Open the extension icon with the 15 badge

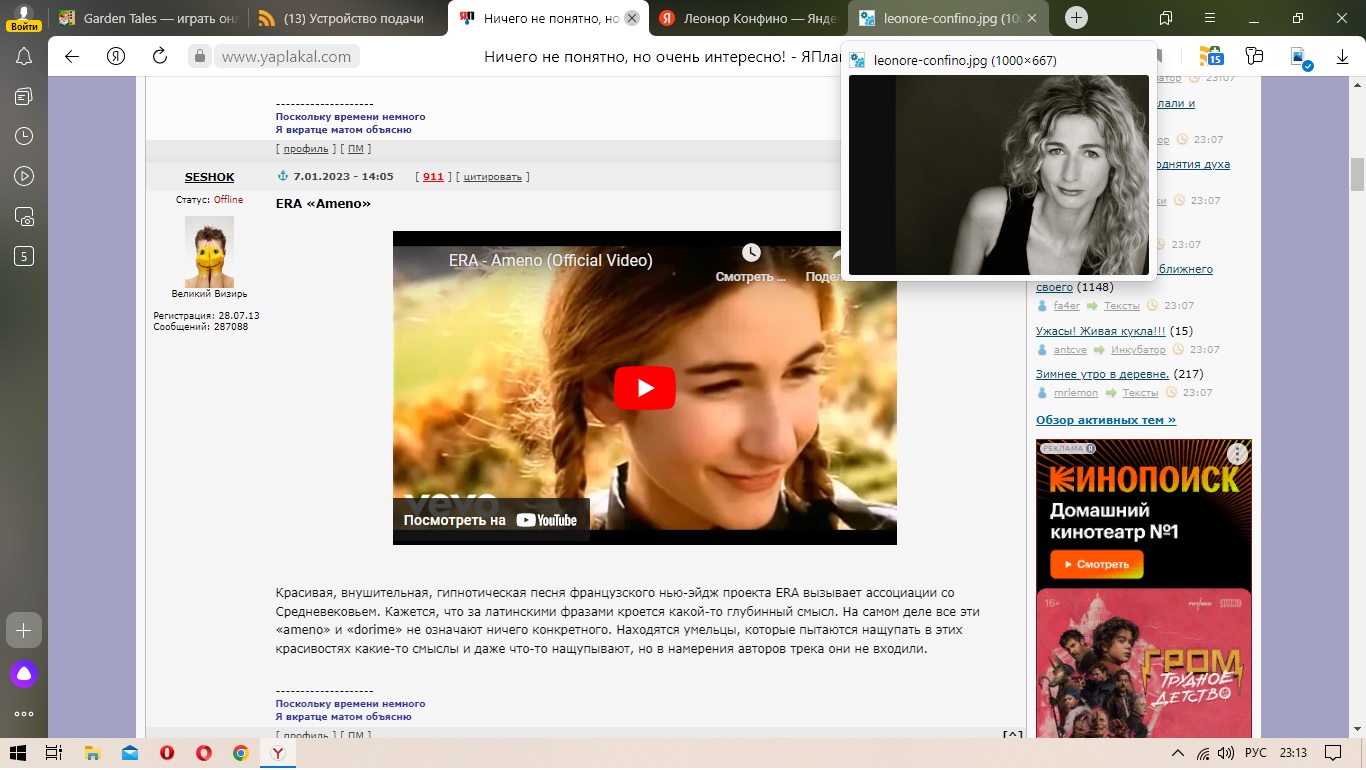tap(1211, 56)
